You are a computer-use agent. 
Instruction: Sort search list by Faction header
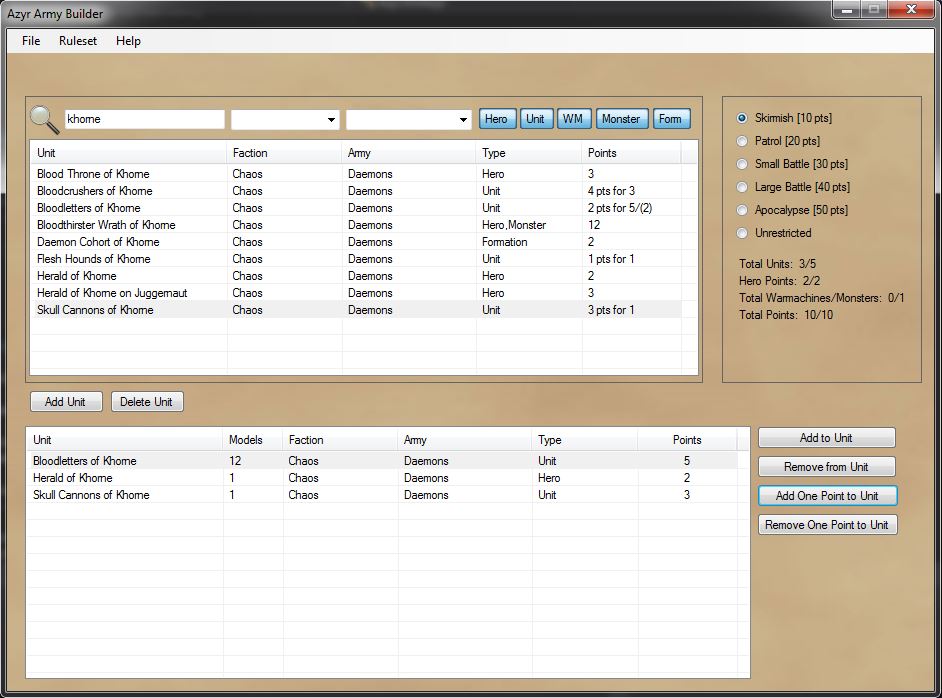coord(284,153)
